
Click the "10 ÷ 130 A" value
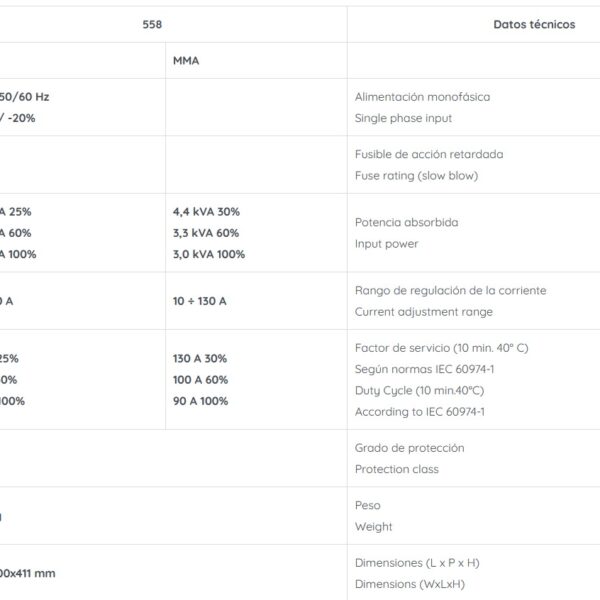tap(200, 301)
